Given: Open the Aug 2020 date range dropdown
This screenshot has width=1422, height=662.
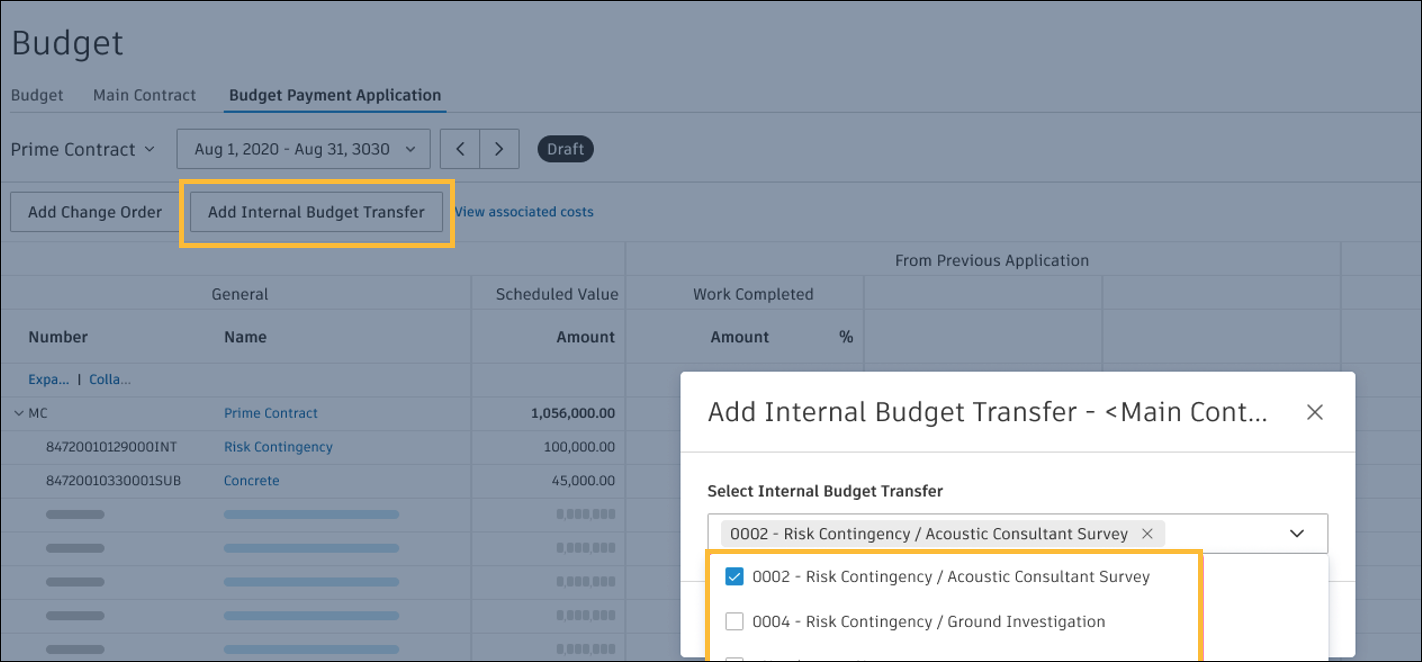Looking at the screenshot, I should tap(304, 149).
